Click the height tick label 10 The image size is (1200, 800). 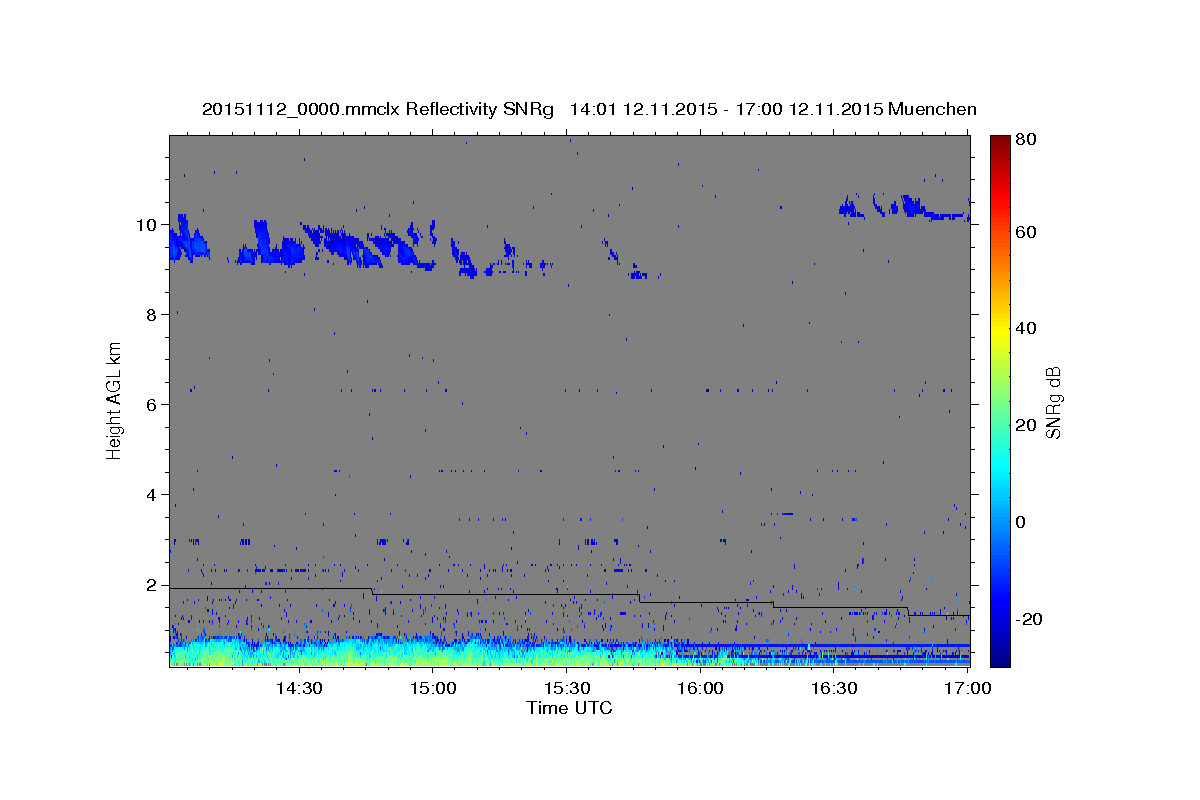pos(146,225)
